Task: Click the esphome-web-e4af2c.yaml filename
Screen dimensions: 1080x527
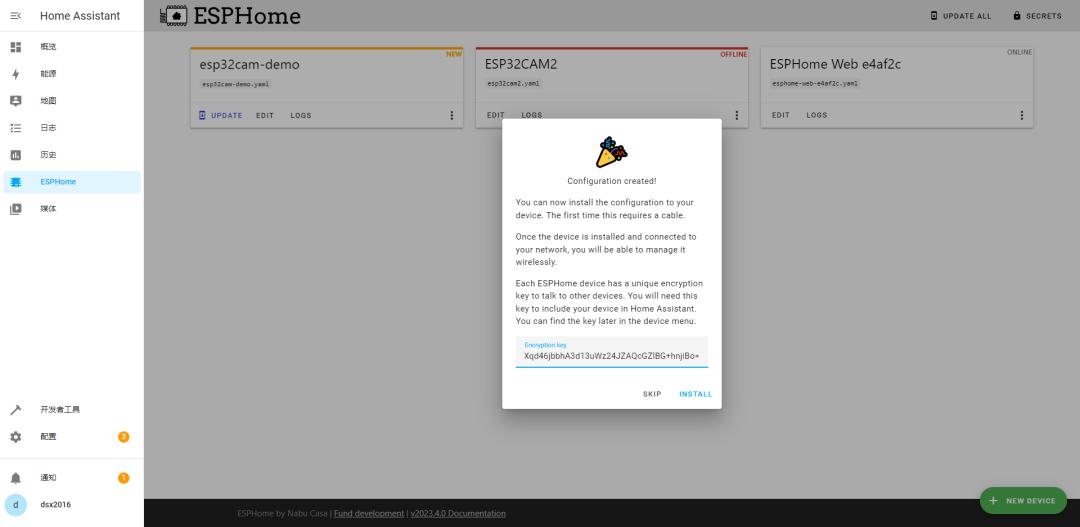Action: click(x=816, y=84)
